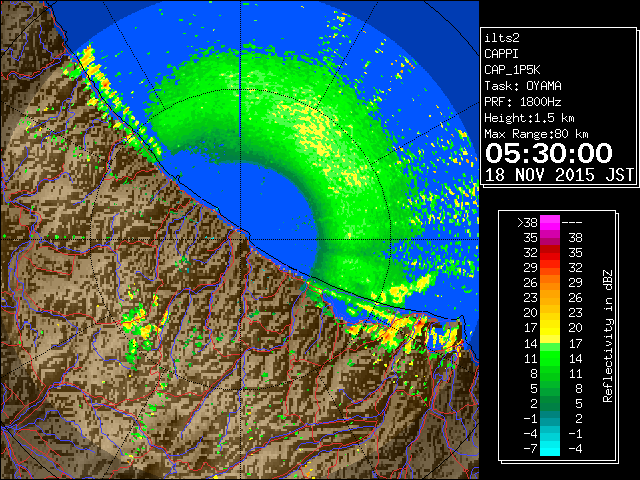640x480 pixels.
Task: Click the Max Range:80 km line
Action: (x=536, y=134)
